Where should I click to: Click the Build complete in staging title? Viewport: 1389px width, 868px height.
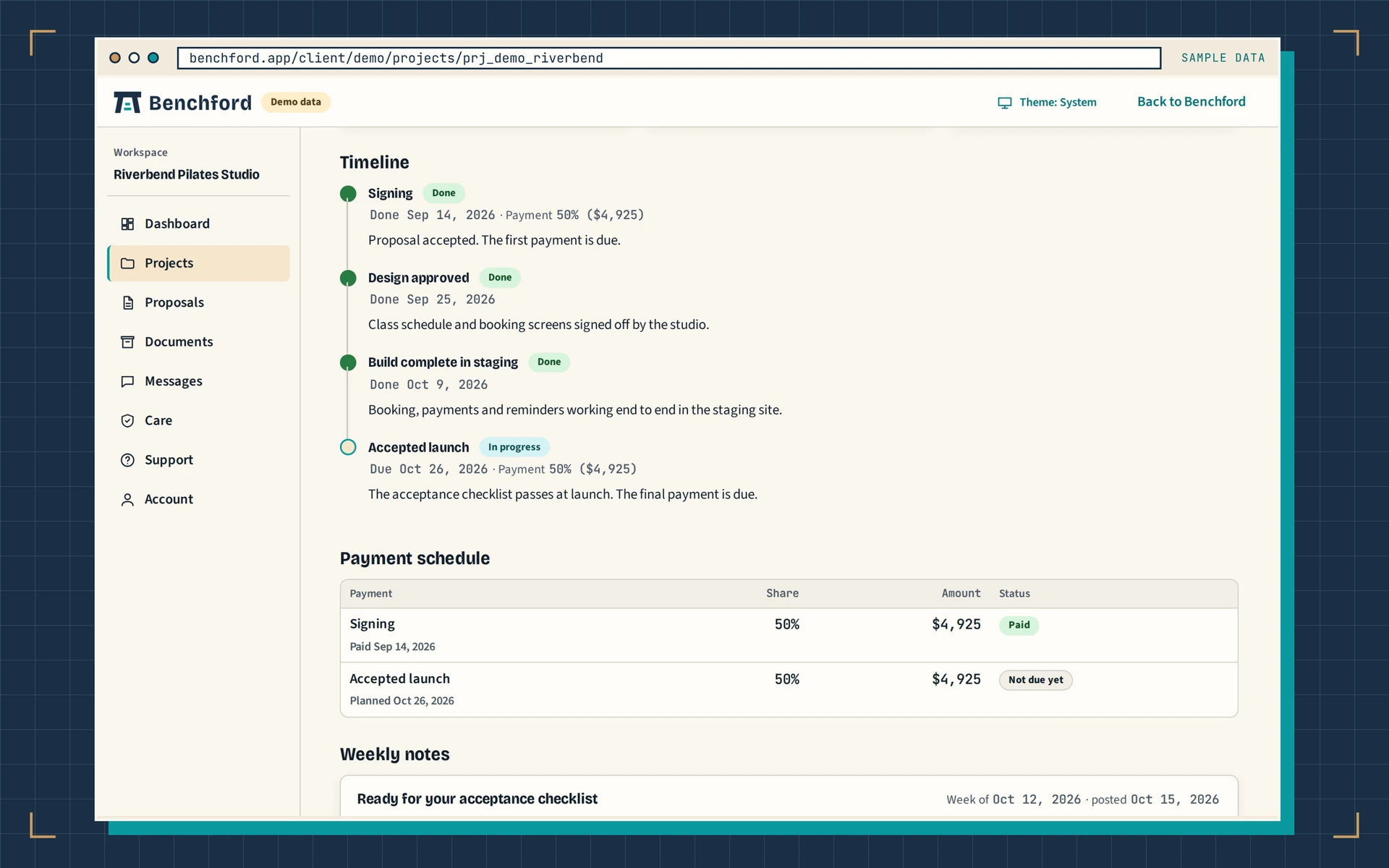click(443, 362)
